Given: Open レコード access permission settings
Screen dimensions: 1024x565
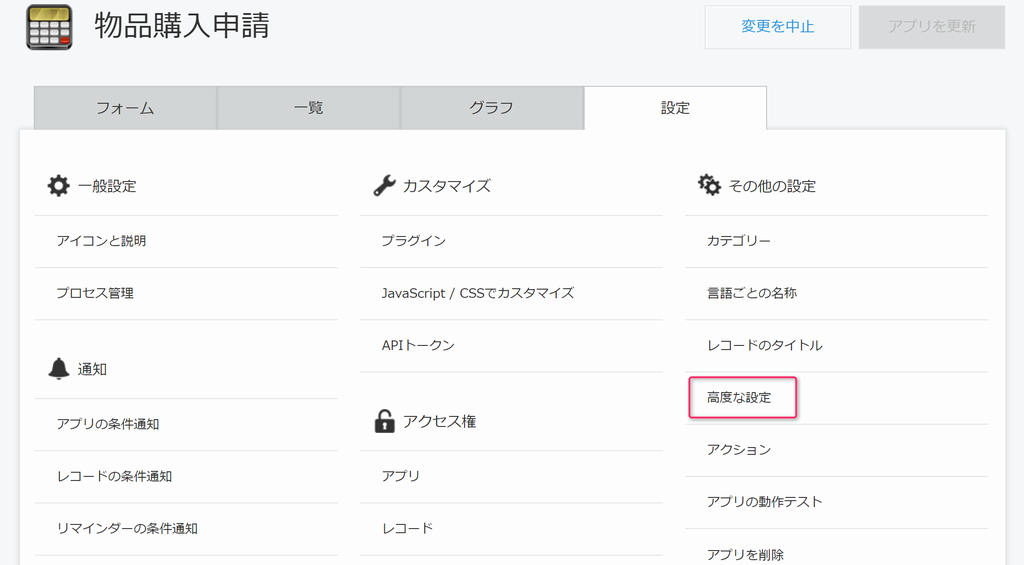Looking at the screenshot, I should pyautogui.click(x=408, y=528).
